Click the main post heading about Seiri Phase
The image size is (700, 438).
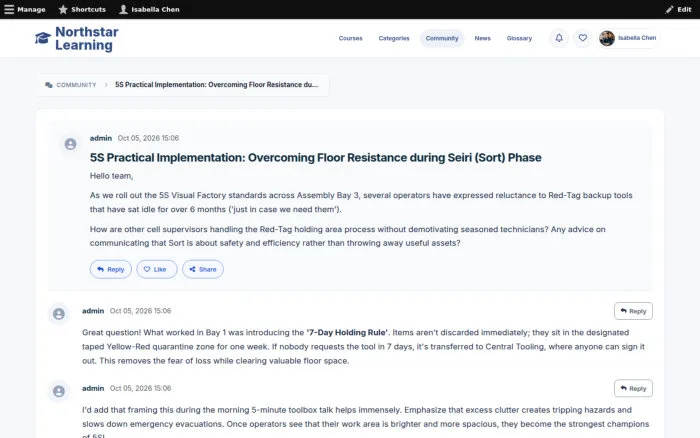coord(316,158)
